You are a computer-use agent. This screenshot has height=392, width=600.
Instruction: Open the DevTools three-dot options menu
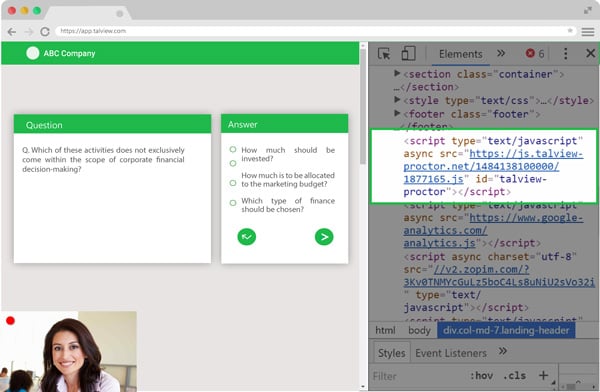566,54
